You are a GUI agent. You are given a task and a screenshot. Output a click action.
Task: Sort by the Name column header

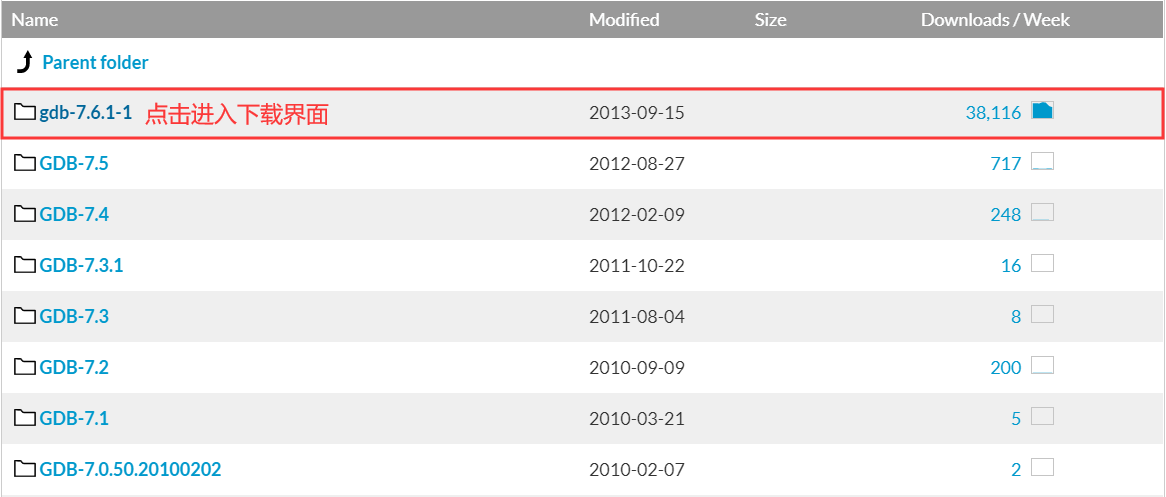coord(35,20)
